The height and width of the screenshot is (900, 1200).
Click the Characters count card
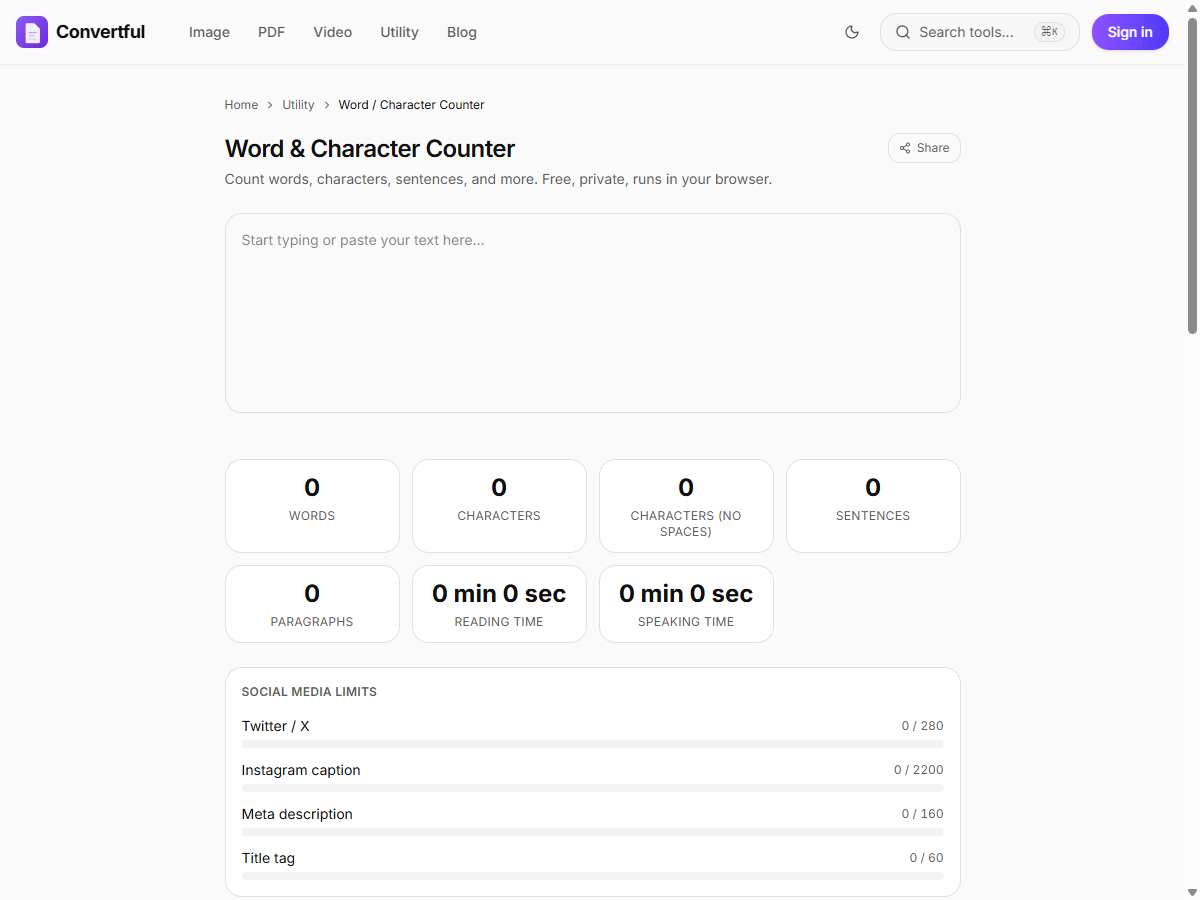pyautogui.click(x=499, y=506)
